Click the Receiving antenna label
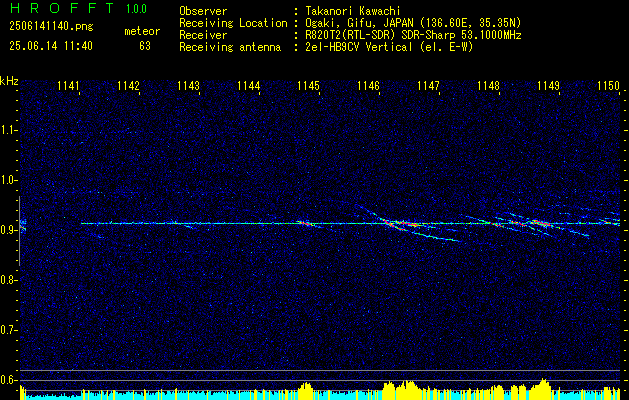The image size is (629, 400). pyautogui.click(x=230, y=47)
